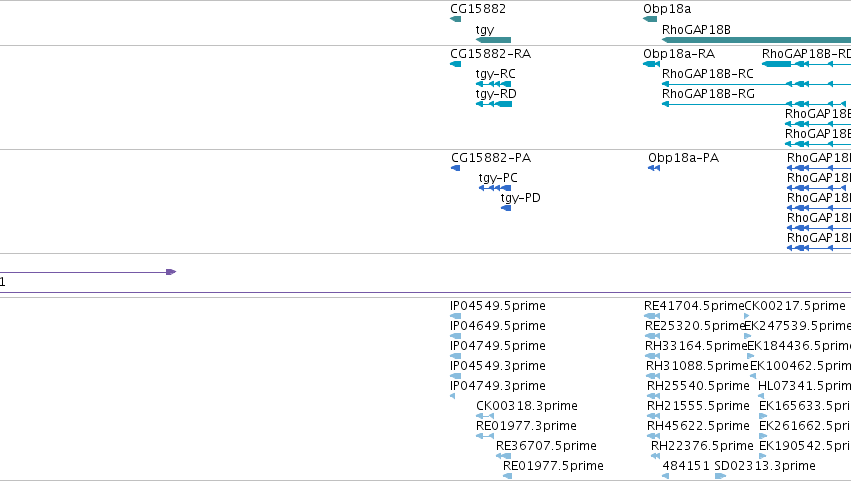Click the CK00318.3prime EST label

click(527, 406)
